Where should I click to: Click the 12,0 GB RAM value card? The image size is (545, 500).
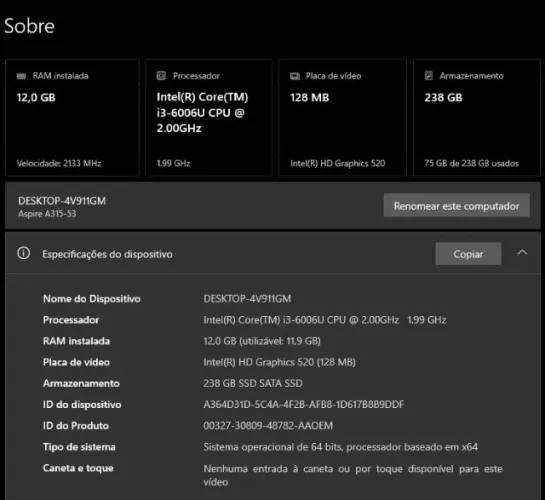[36, 98]
